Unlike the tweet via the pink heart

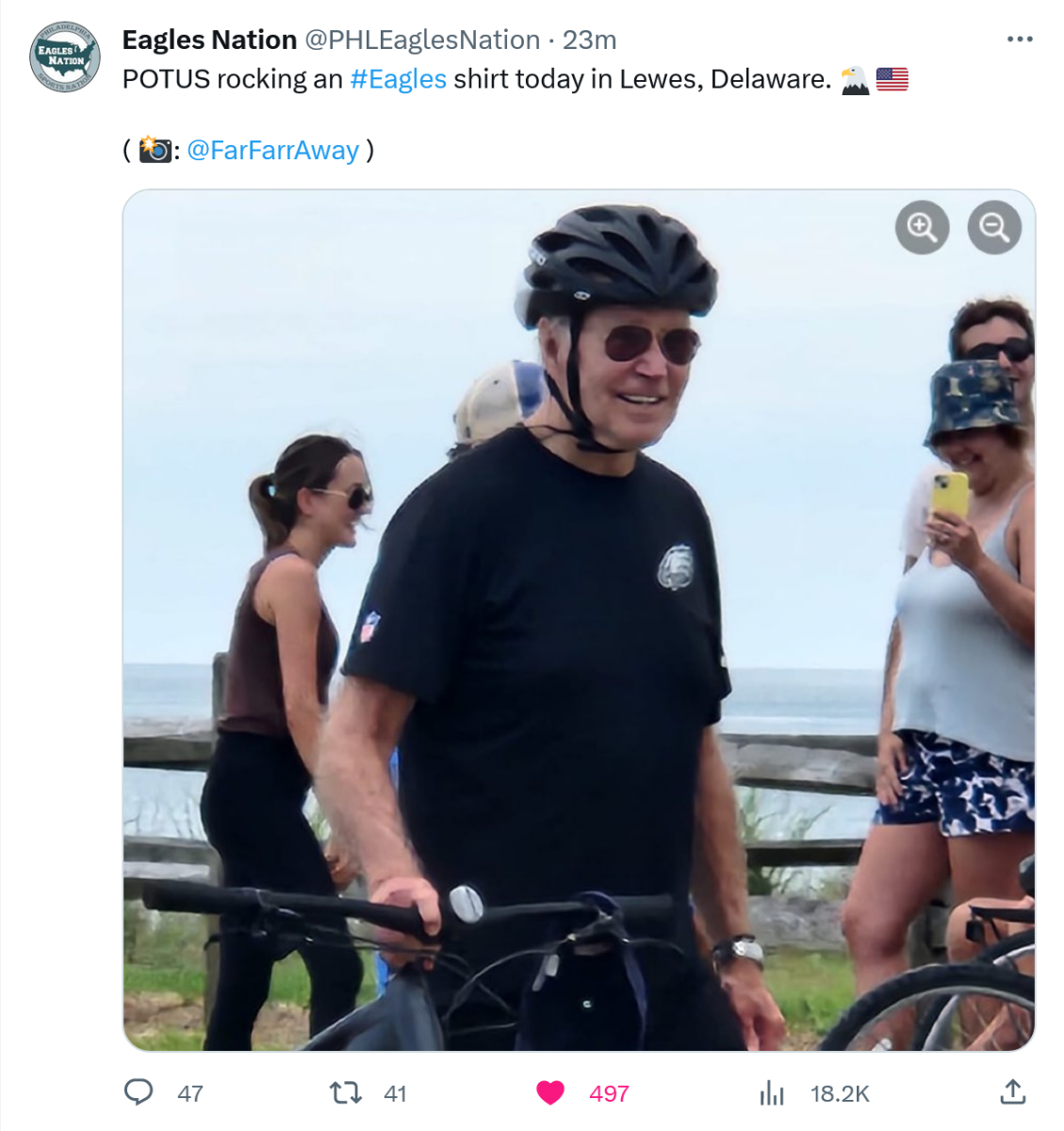550,1092
